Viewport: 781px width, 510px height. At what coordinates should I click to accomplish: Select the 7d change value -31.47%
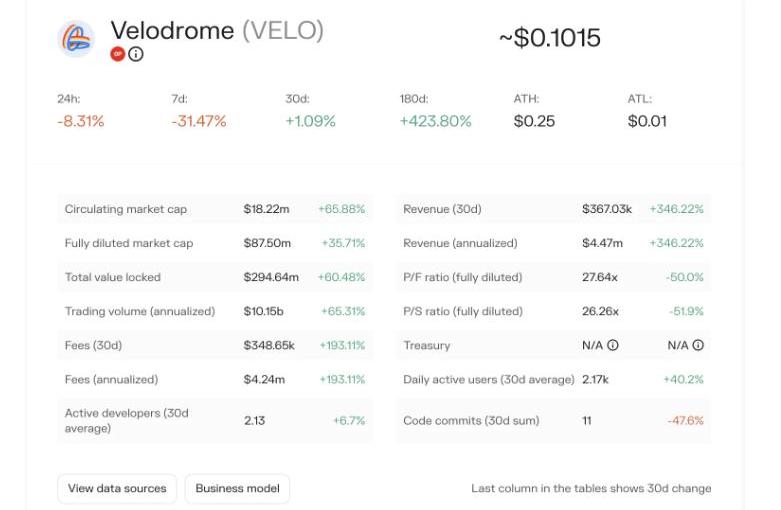tap(199, 121)
